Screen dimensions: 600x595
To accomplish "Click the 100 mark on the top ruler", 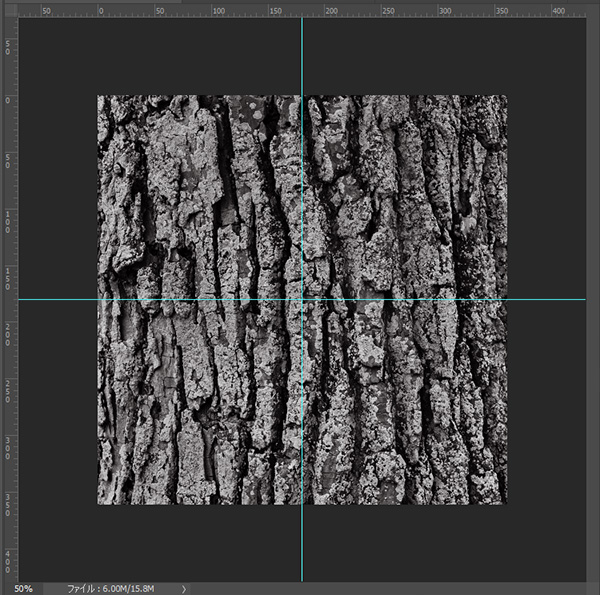I will (x=213, y=9).
